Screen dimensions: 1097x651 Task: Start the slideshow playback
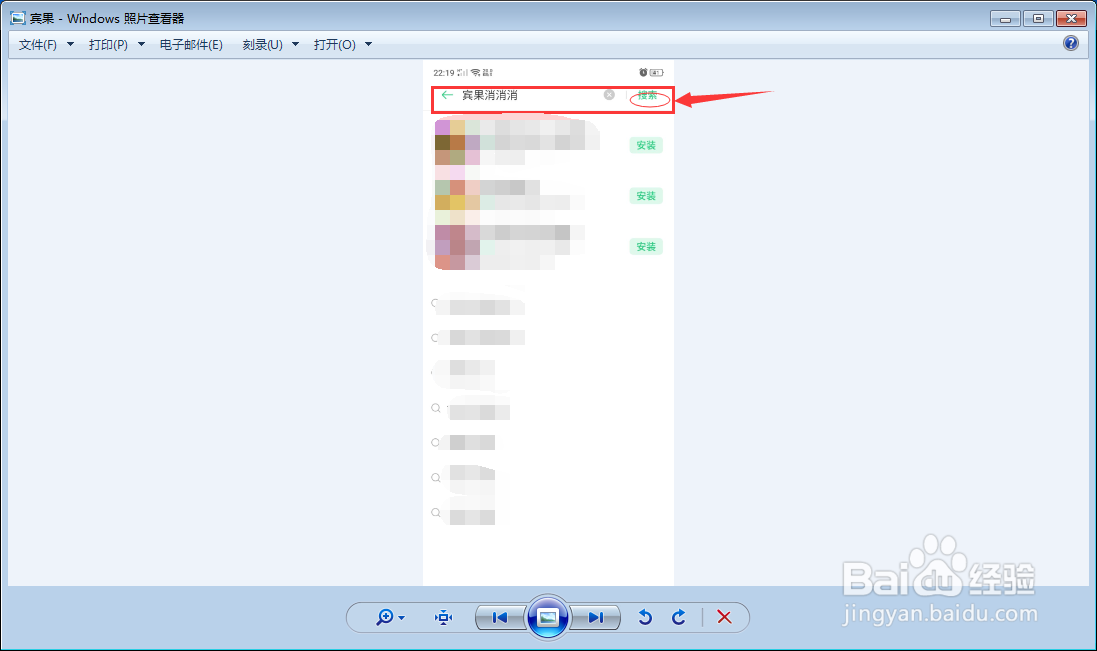[x=547, y=617]
